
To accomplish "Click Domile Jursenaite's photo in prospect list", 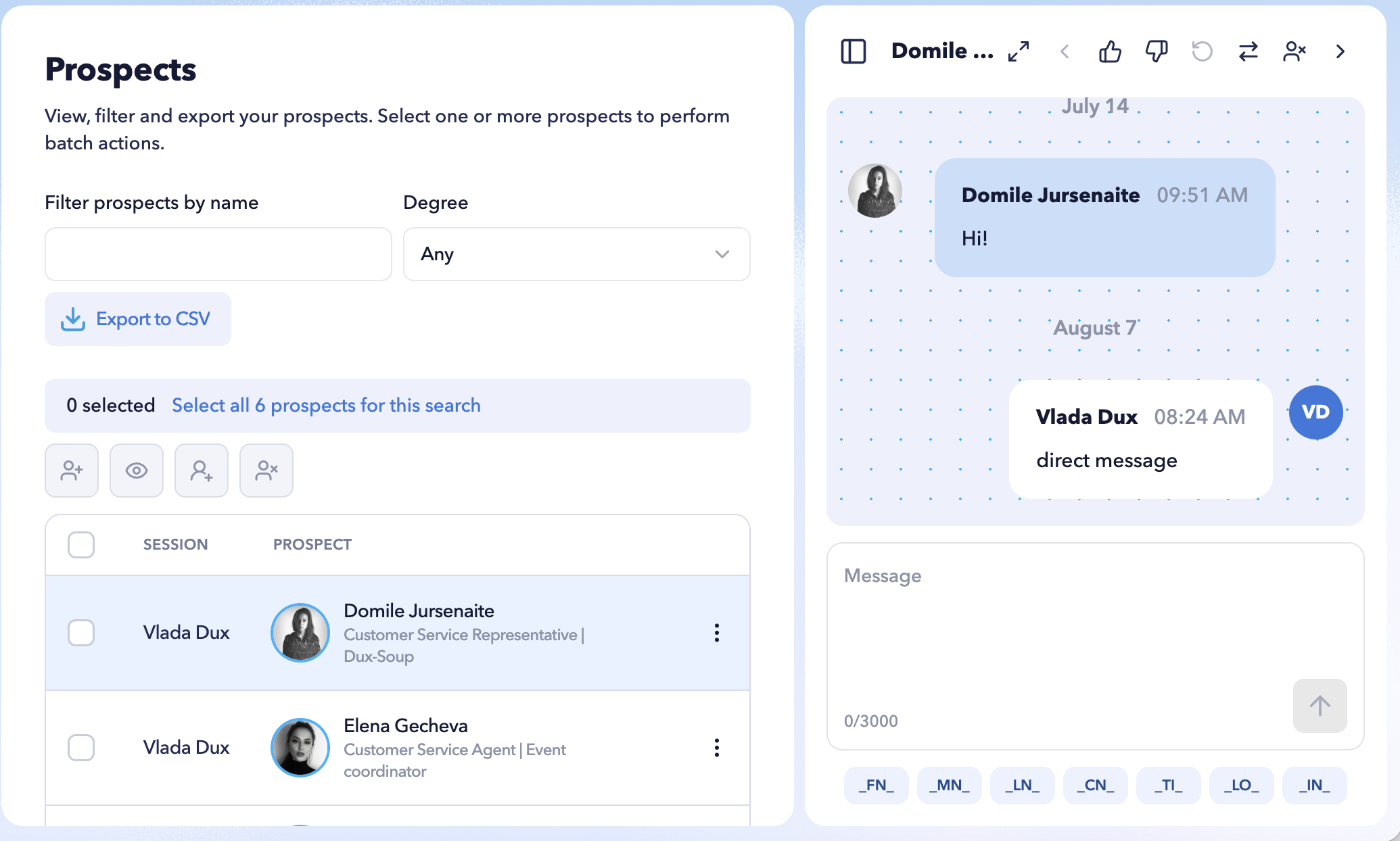I will (x=300, y=633).
